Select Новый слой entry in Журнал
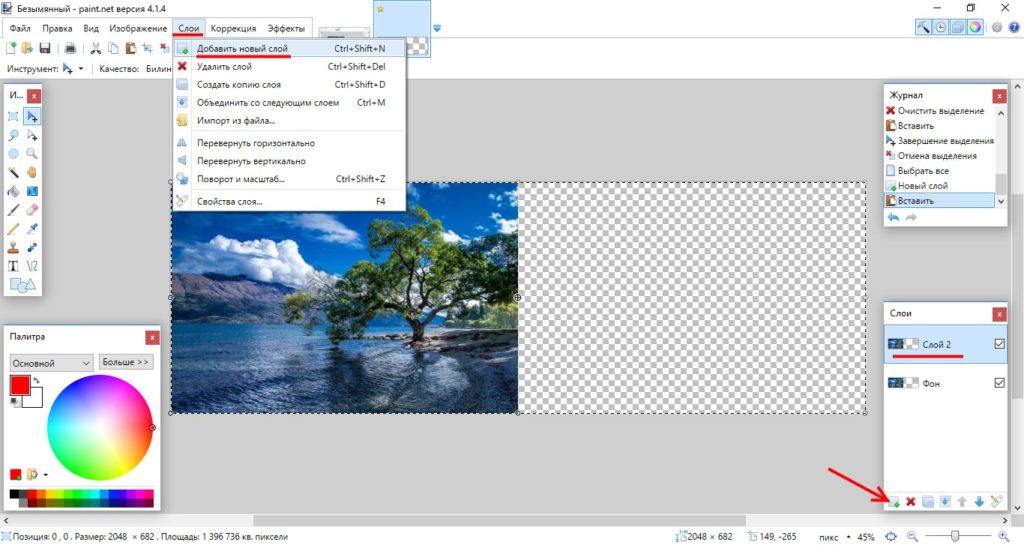The image size is (1024, 545). (940, 185)
